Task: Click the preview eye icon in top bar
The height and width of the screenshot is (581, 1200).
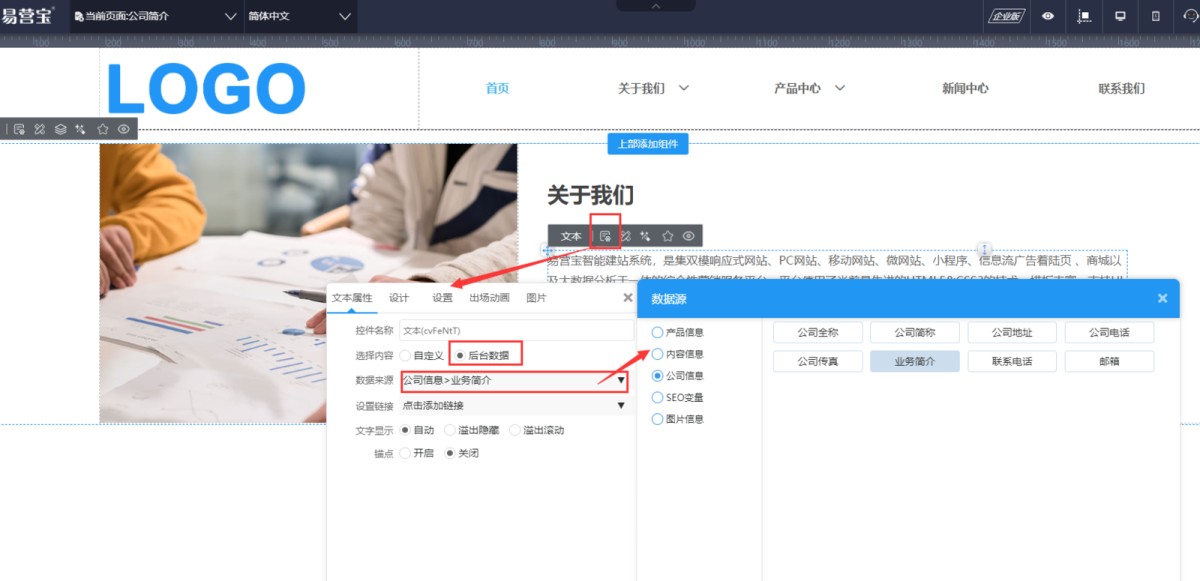Action: click(x=1048, y=16)
